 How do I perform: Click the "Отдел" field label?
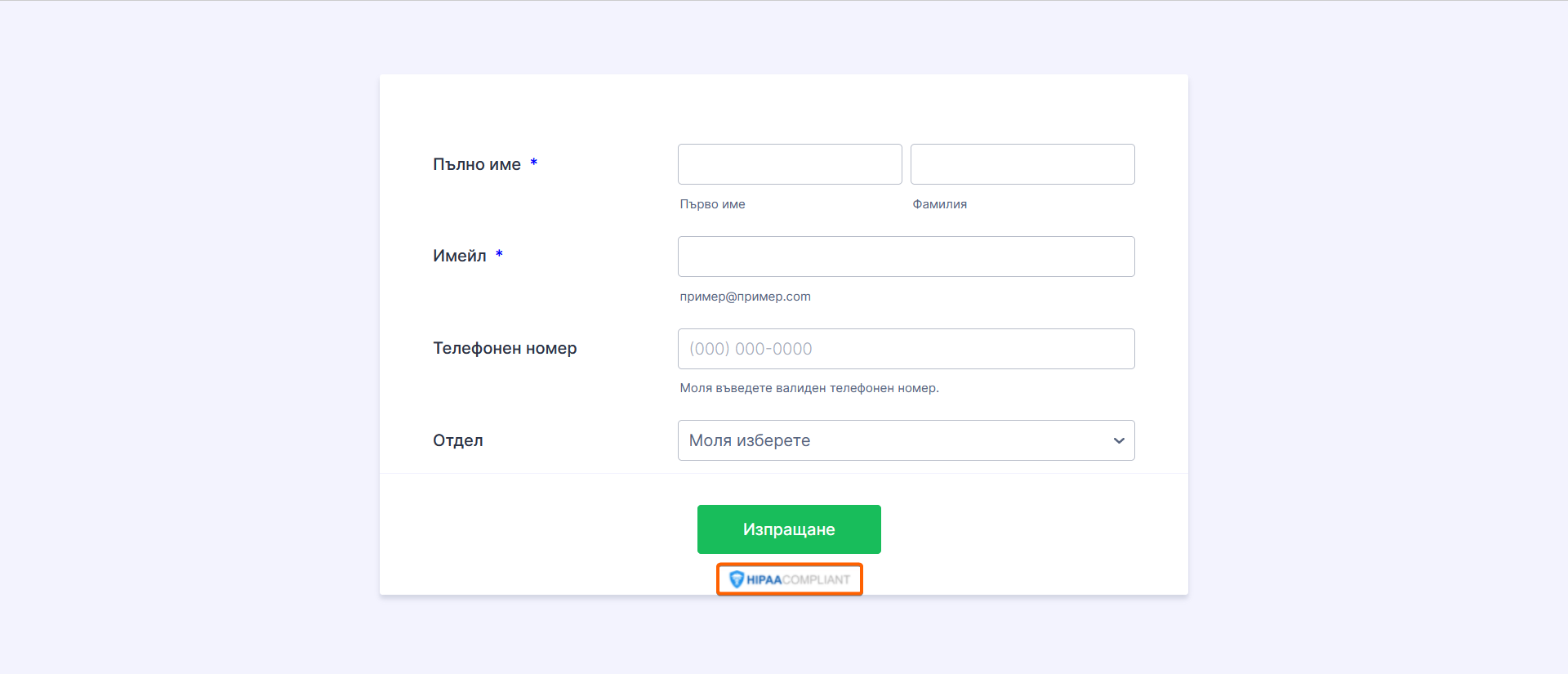pyautogui.click(x=458, y=440)
